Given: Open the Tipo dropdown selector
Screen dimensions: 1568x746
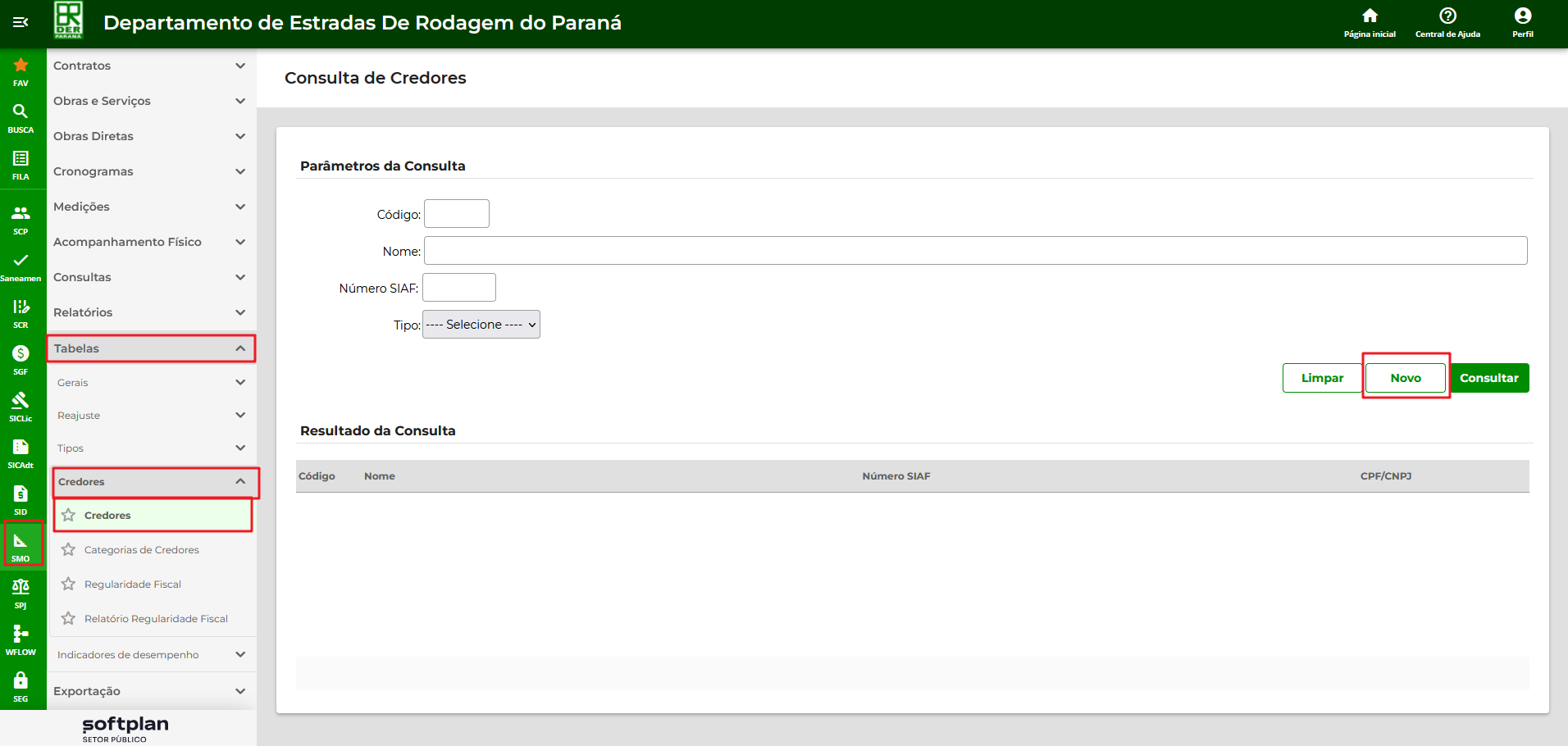Looking at the screenshot, I should (x=481, y=325).
